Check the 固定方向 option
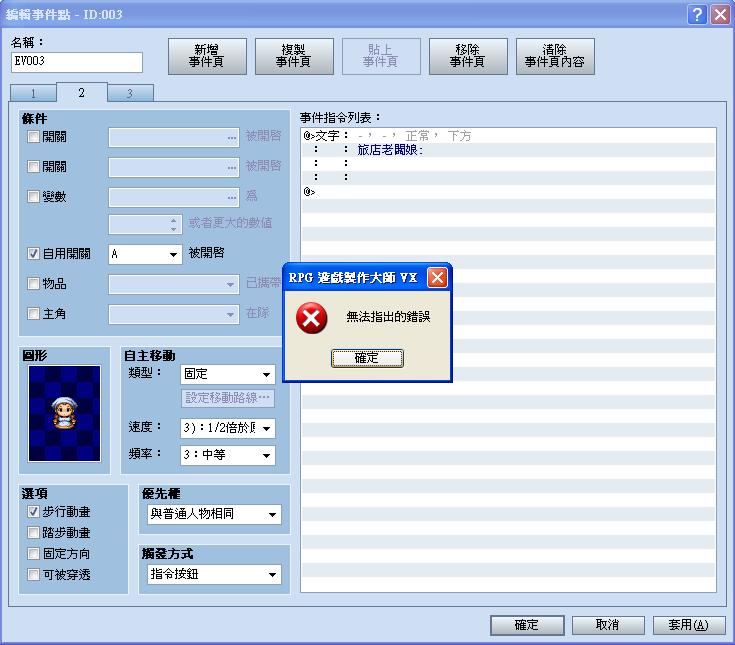Screen dimensions: 735x645 (33, 554)
